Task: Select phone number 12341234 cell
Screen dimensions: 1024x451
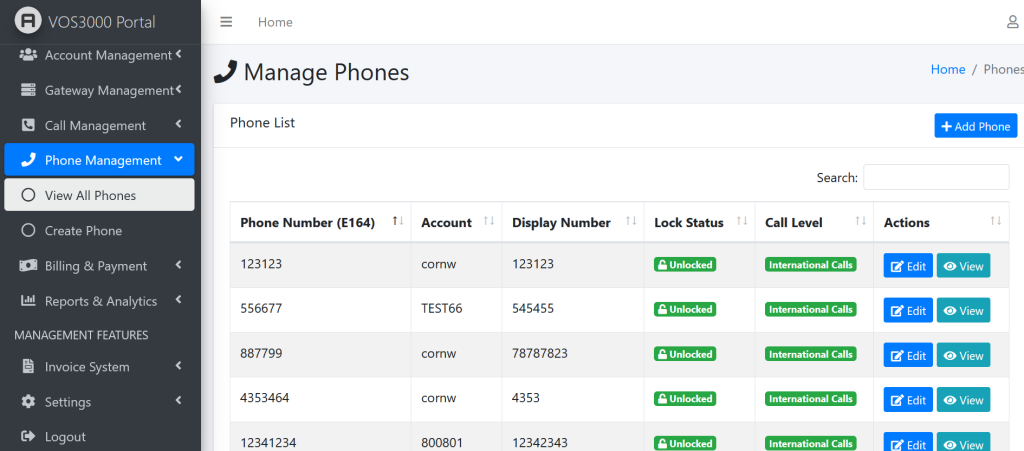Action: point(320,437)
